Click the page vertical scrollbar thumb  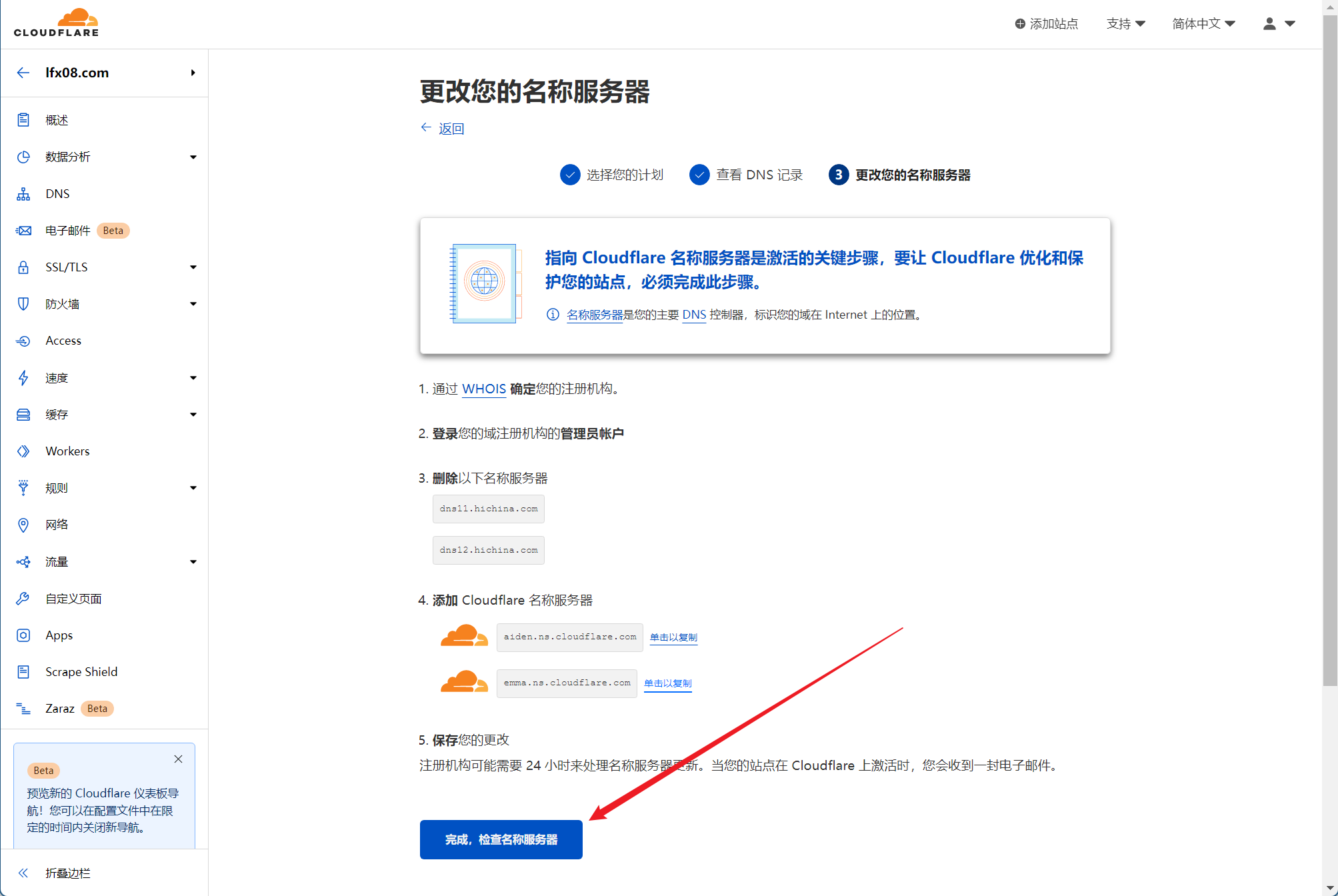pyautogui.click(x=1330, y=350)
